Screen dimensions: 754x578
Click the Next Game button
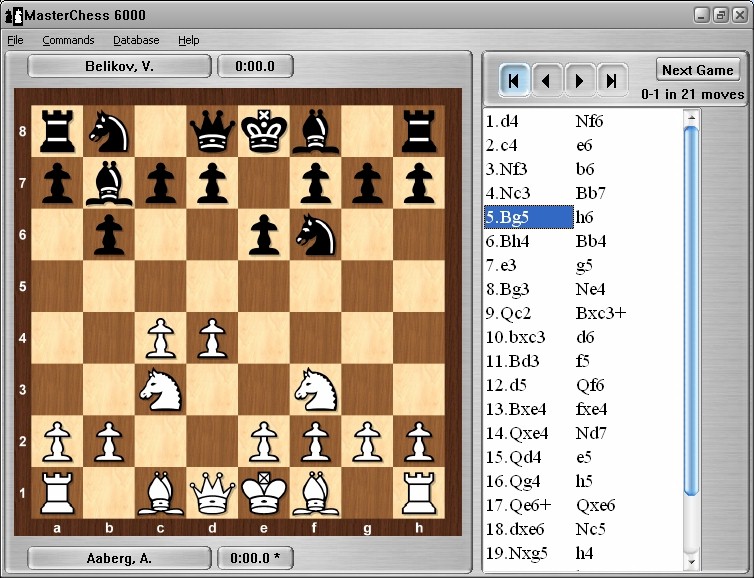(698, 70)
